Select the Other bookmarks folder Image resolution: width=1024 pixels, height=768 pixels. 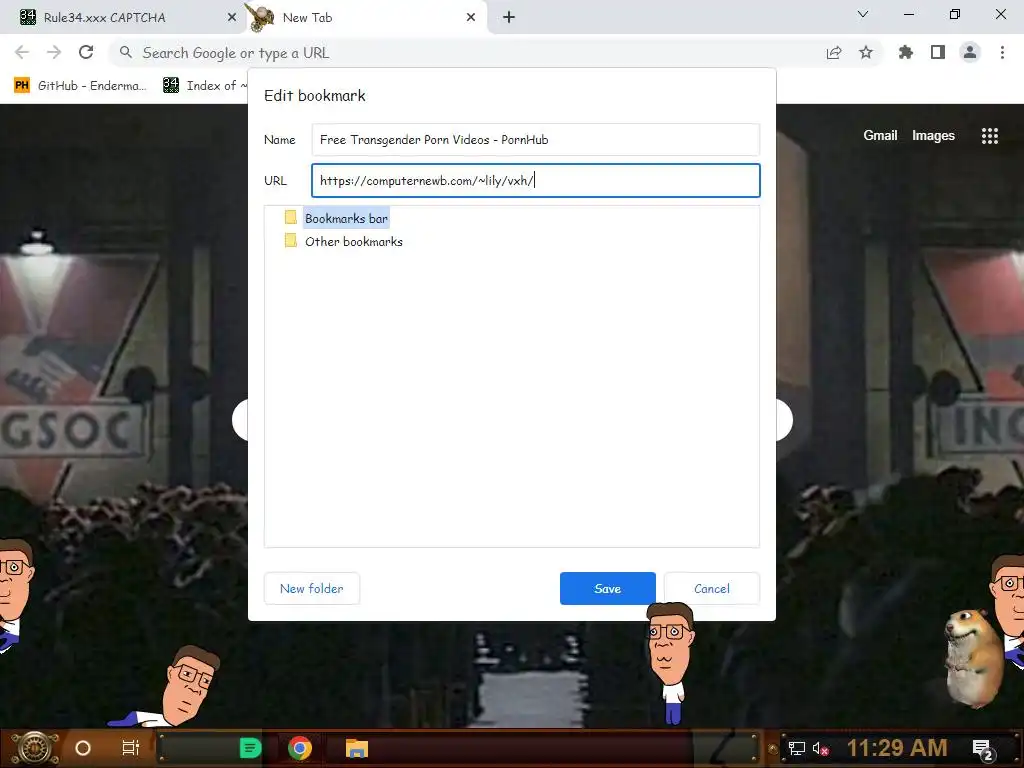click(353, 242)
